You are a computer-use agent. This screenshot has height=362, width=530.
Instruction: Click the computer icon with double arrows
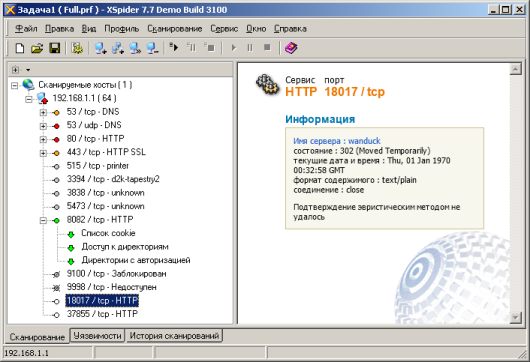pyautogui.click(x=136, y=48)
